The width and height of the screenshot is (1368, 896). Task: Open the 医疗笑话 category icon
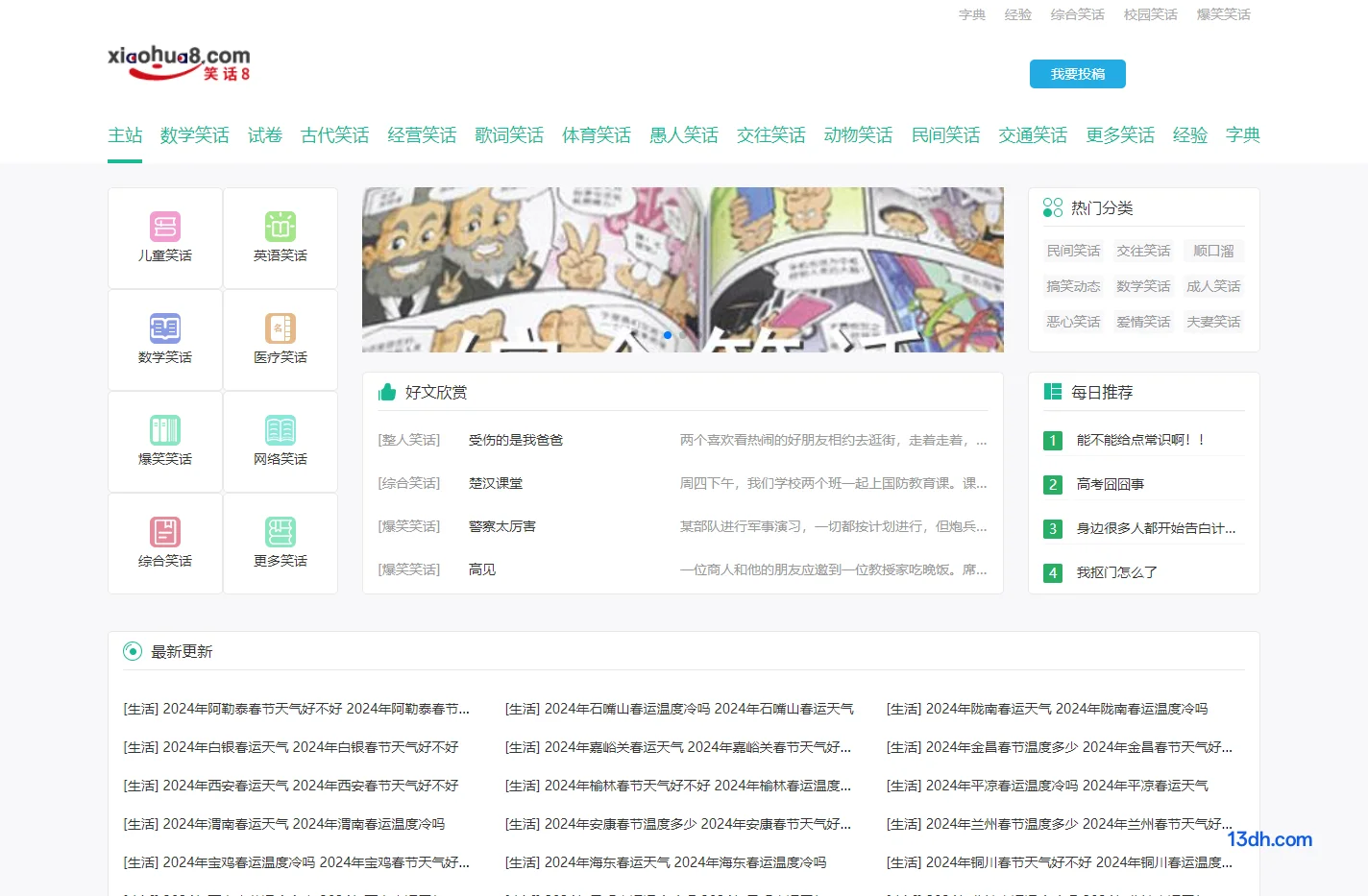tap(281, 328)
